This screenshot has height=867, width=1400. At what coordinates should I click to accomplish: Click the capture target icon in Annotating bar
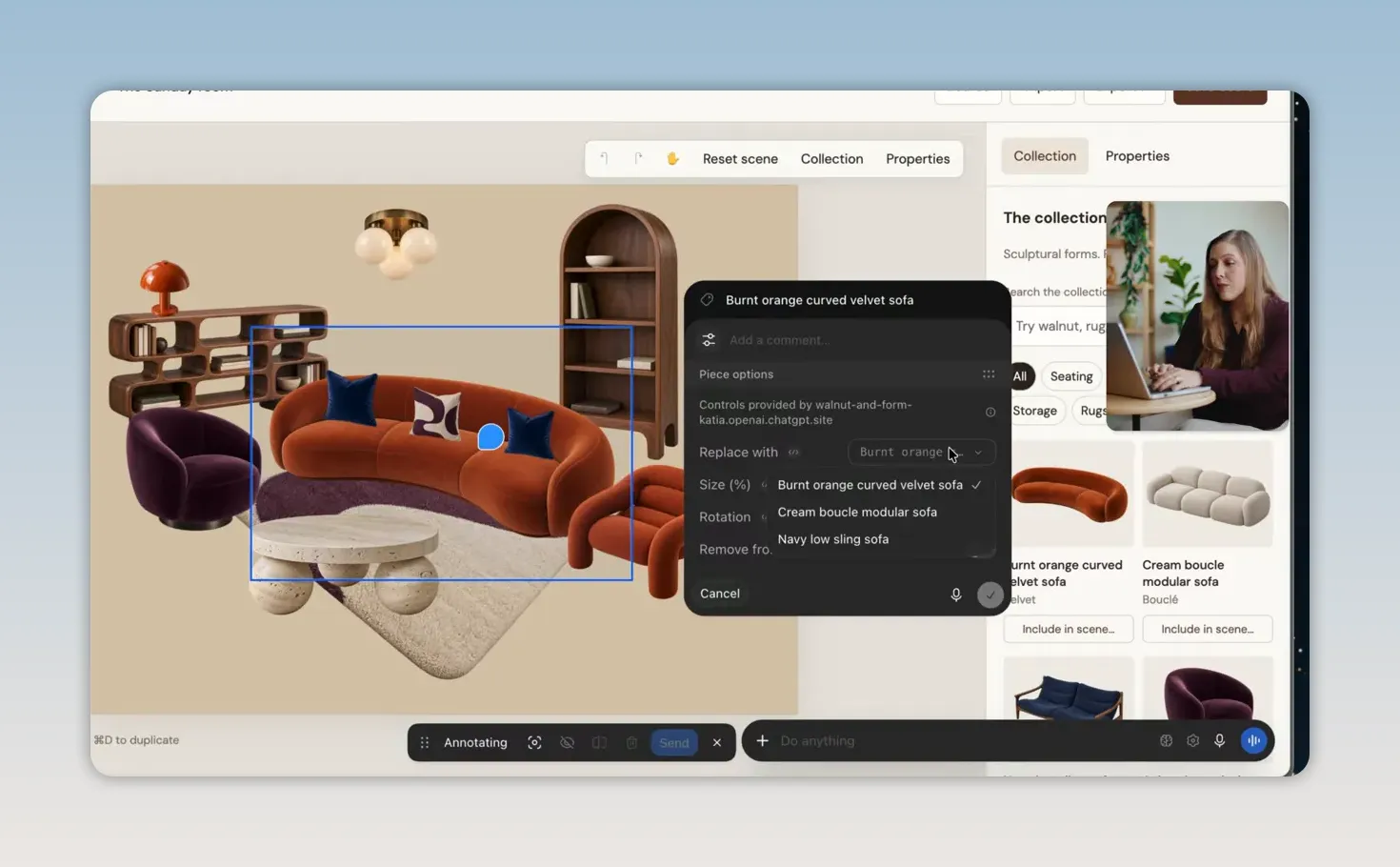pos(534,742)
